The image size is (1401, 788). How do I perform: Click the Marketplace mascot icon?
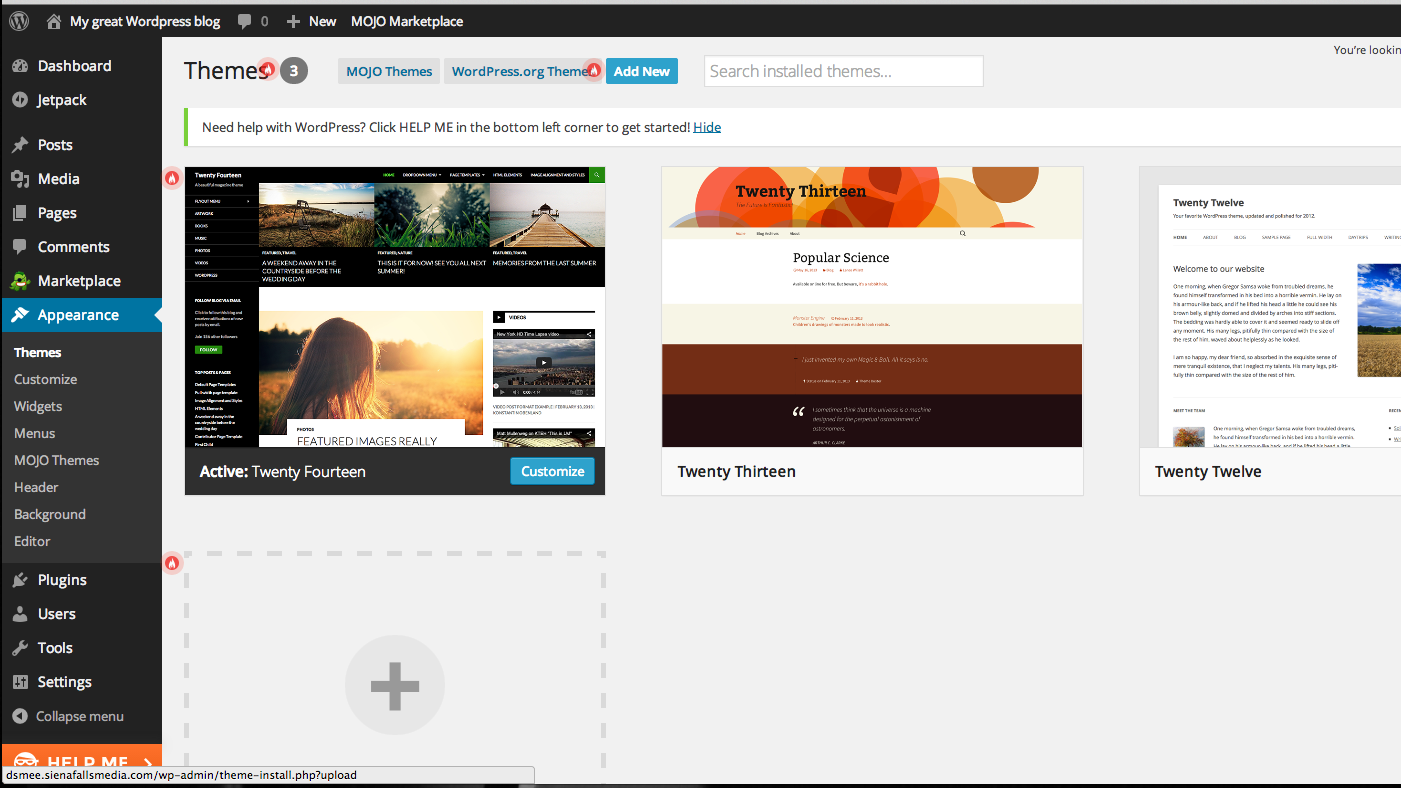(x=19, y=281)
